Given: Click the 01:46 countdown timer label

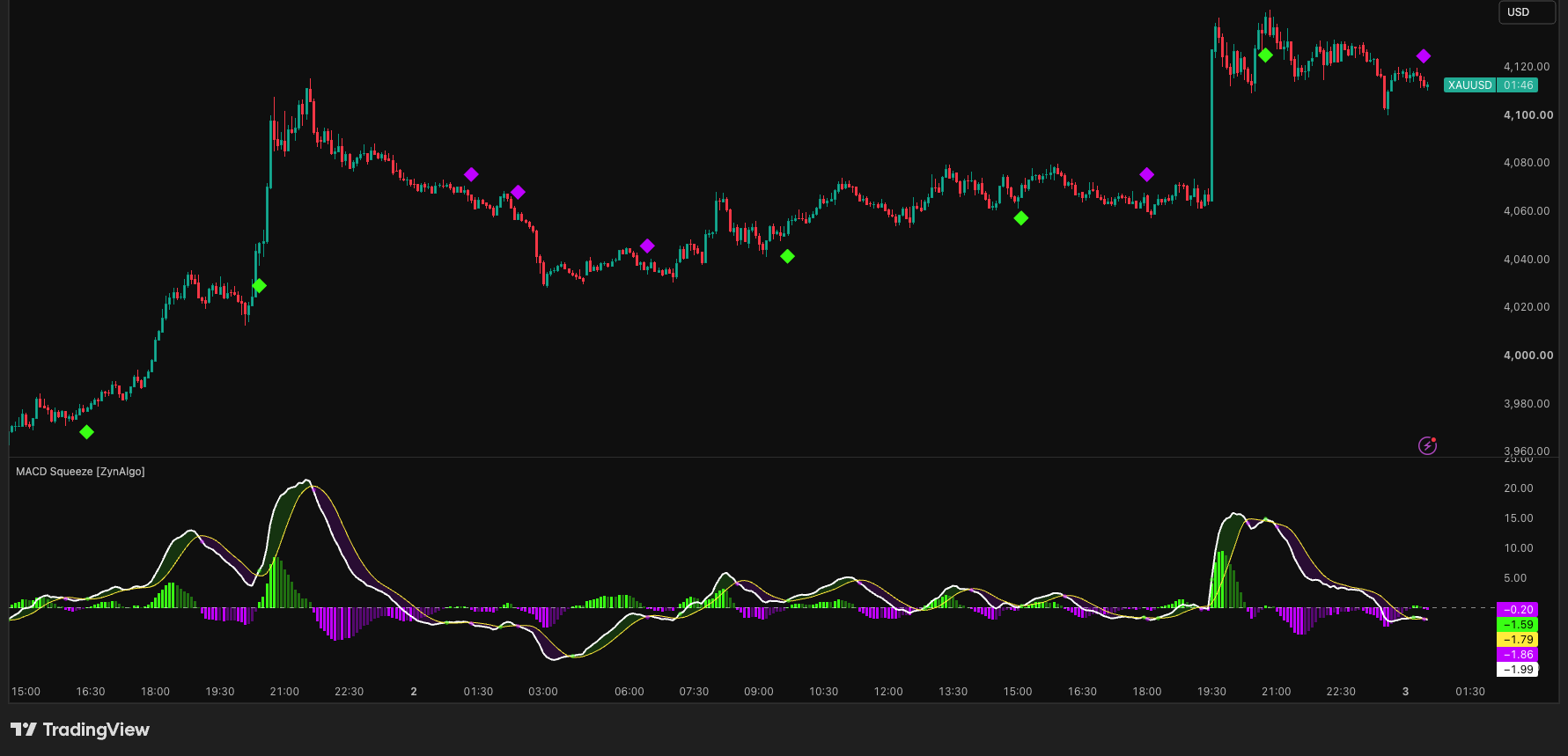Looking at the screenshot, I should coord(1518,85).
